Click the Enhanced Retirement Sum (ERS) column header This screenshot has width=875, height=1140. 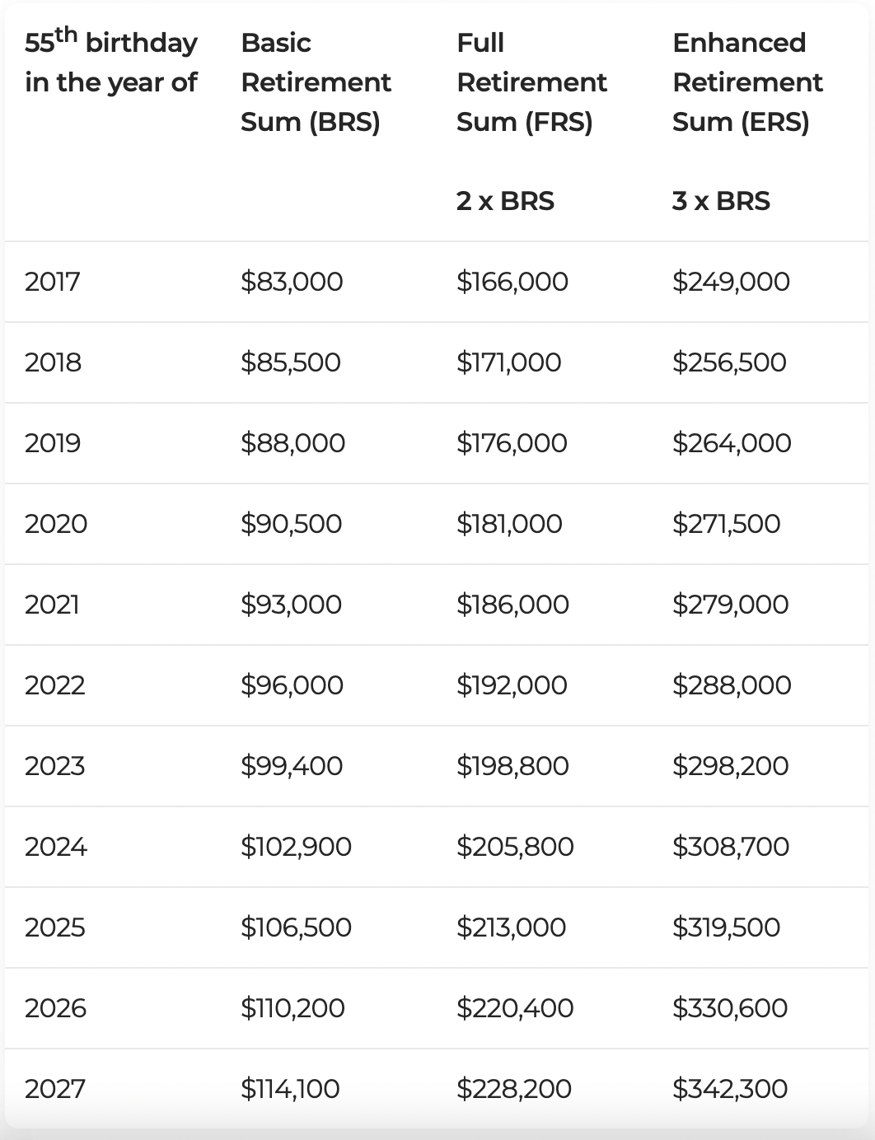(x=748, y=82)
